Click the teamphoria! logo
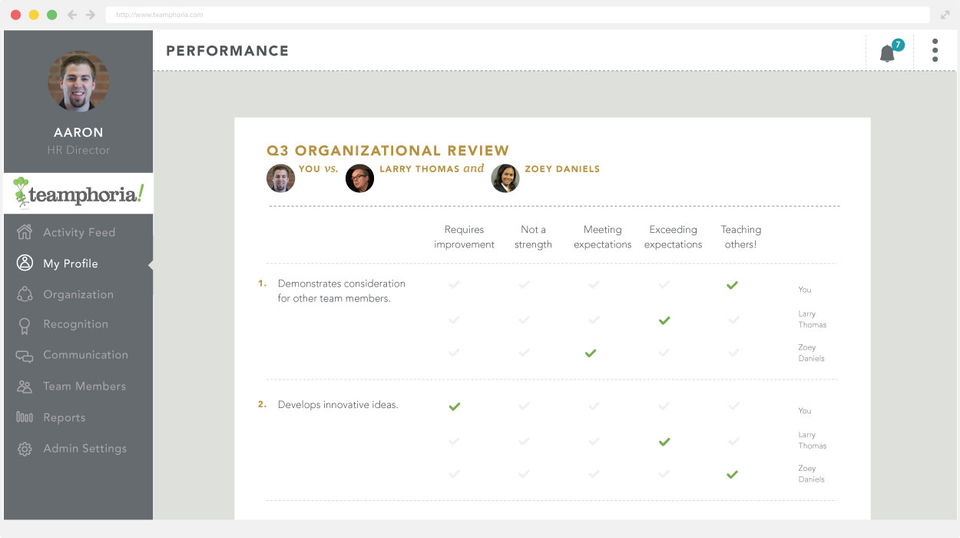This screenshot has height=538, width=960. click(x=78, y=194)
